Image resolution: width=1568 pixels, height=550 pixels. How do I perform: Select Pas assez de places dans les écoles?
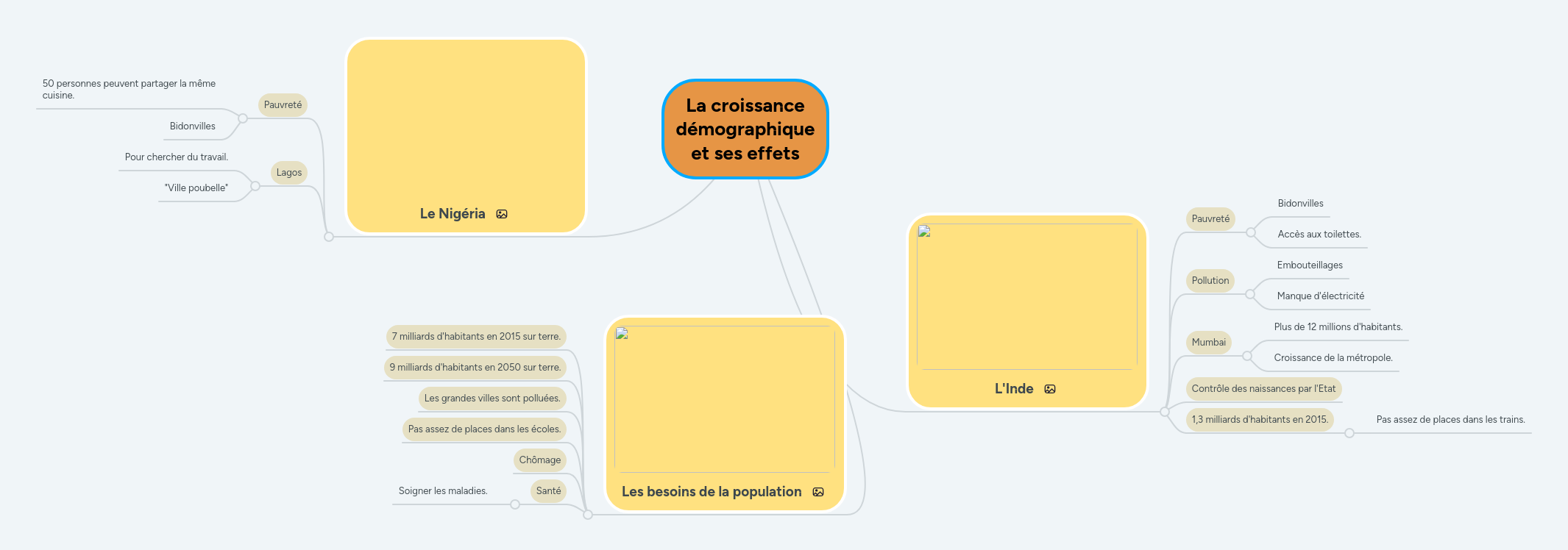484,429
